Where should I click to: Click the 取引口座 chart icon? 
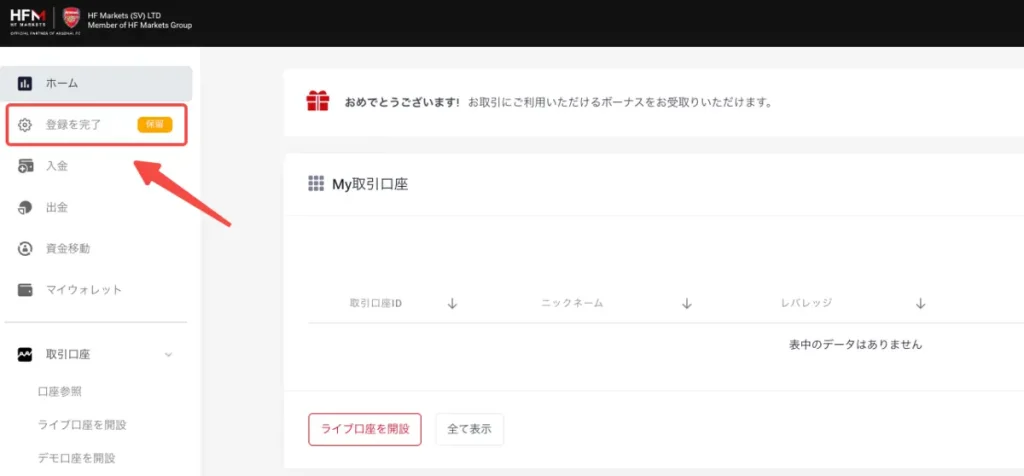click(25, 355)
